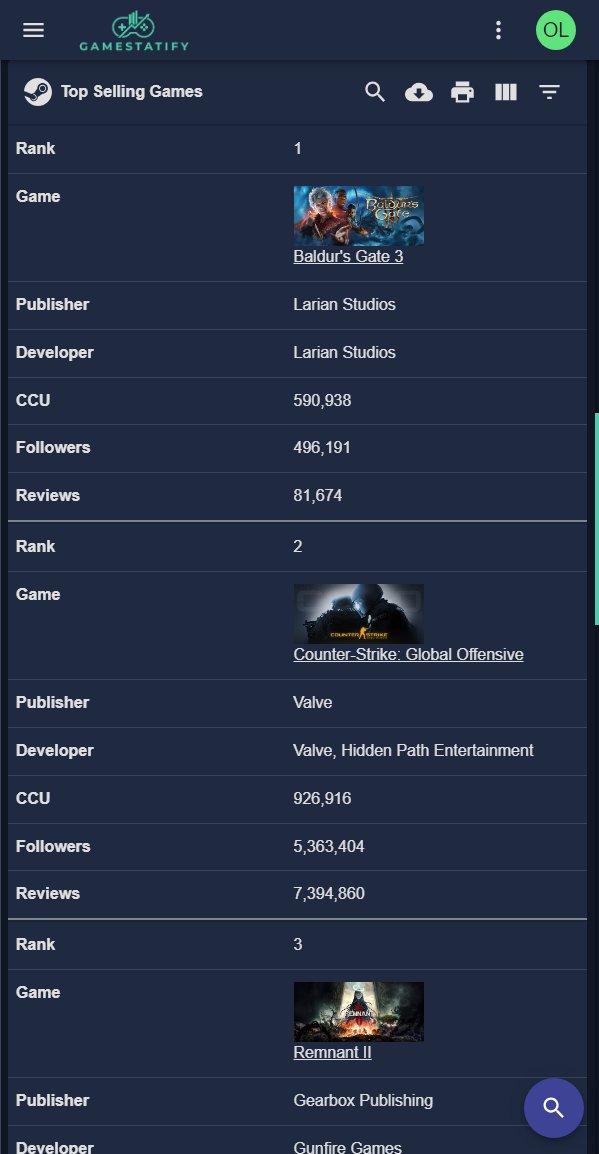Screen dimensions: 599x1154
Task: Download the table as CSV
Action: point(419,92)
